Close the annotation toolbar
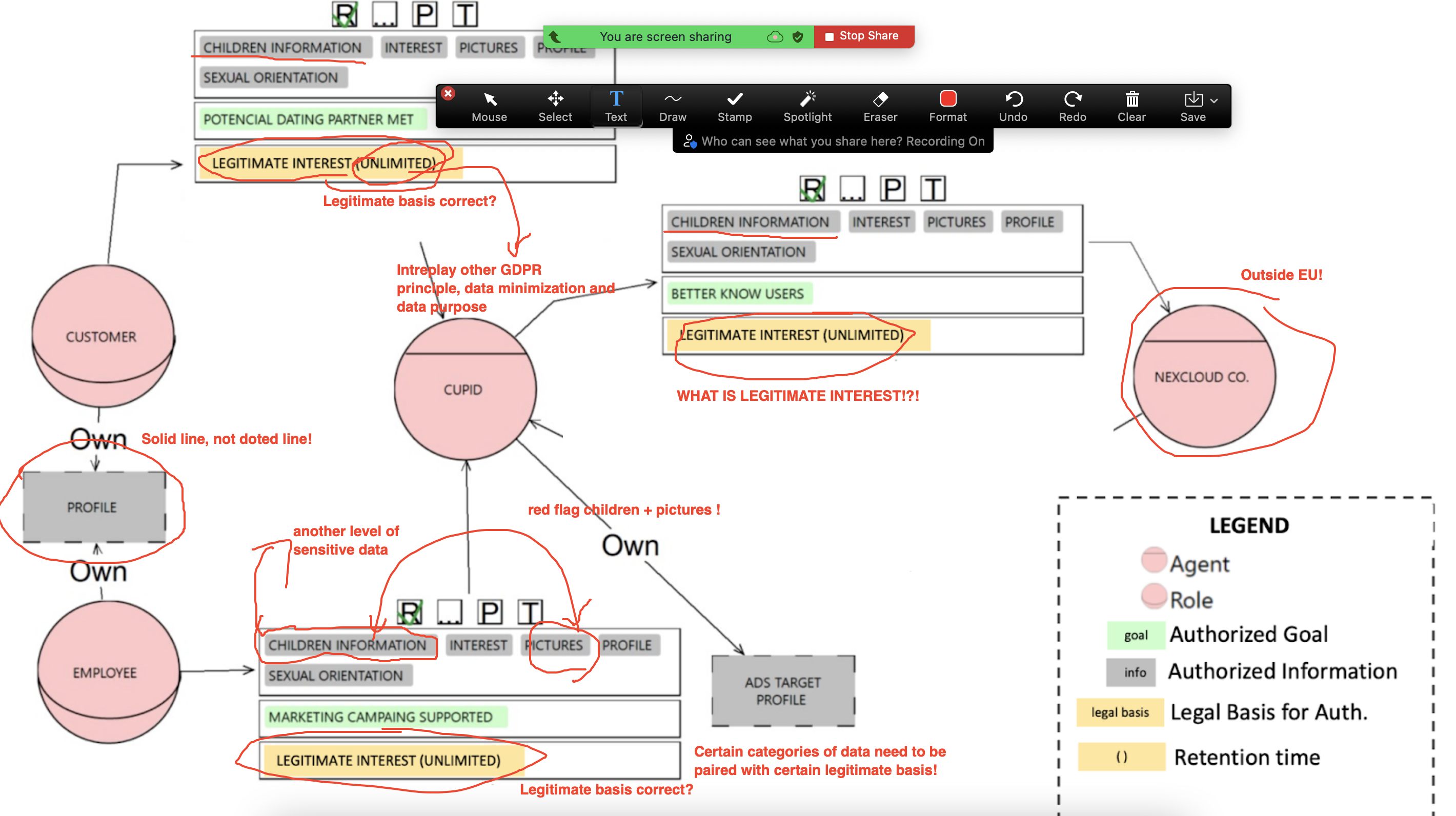Screen dimensions: 1456x816 [448, 93]
